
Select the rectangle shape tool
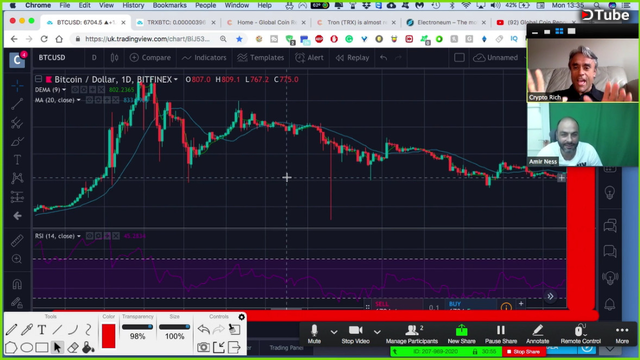pyautogui.click(x=42, y=348)
